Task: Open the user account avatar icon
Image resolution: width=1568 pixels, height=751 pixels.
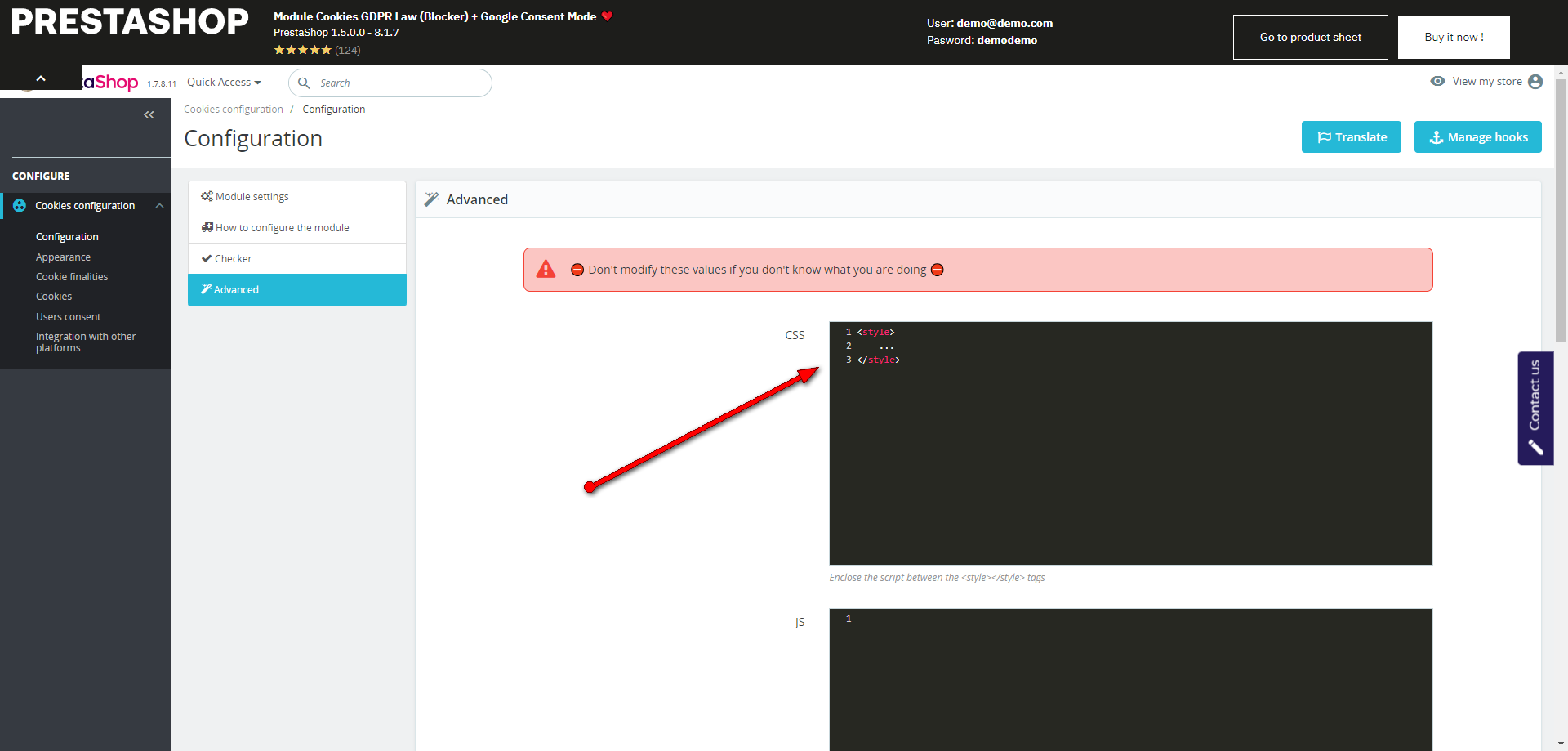Action: tap(1535, 82)
